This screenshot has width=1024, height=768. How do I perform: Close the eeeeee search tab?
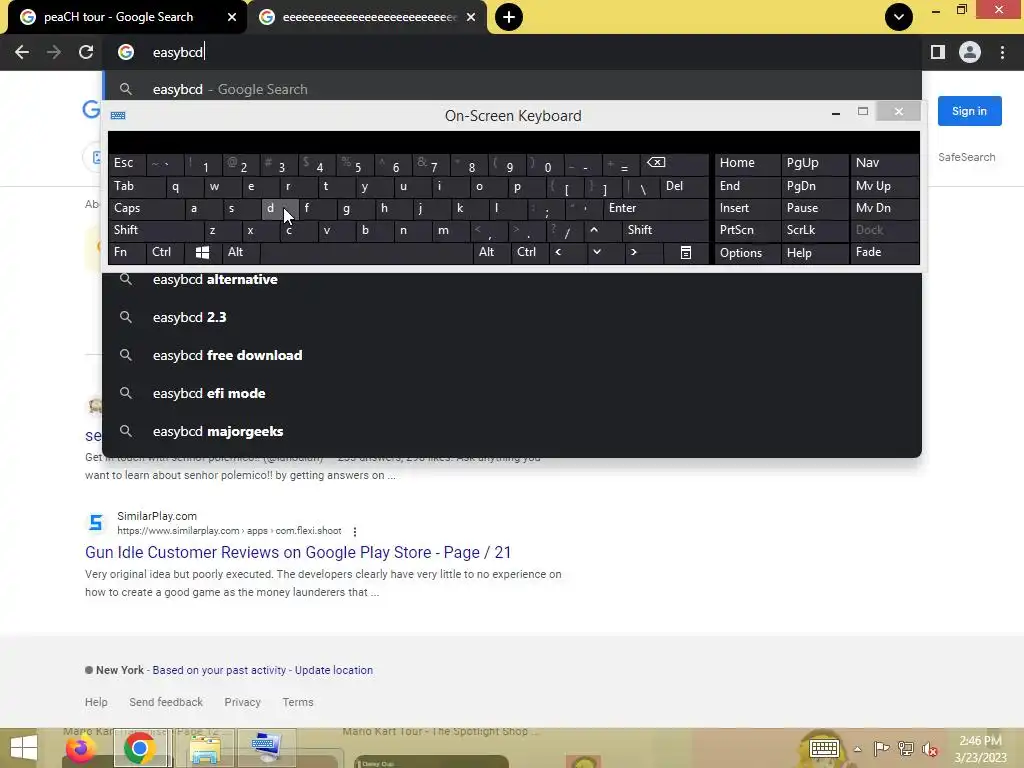(x=471, y=17)
